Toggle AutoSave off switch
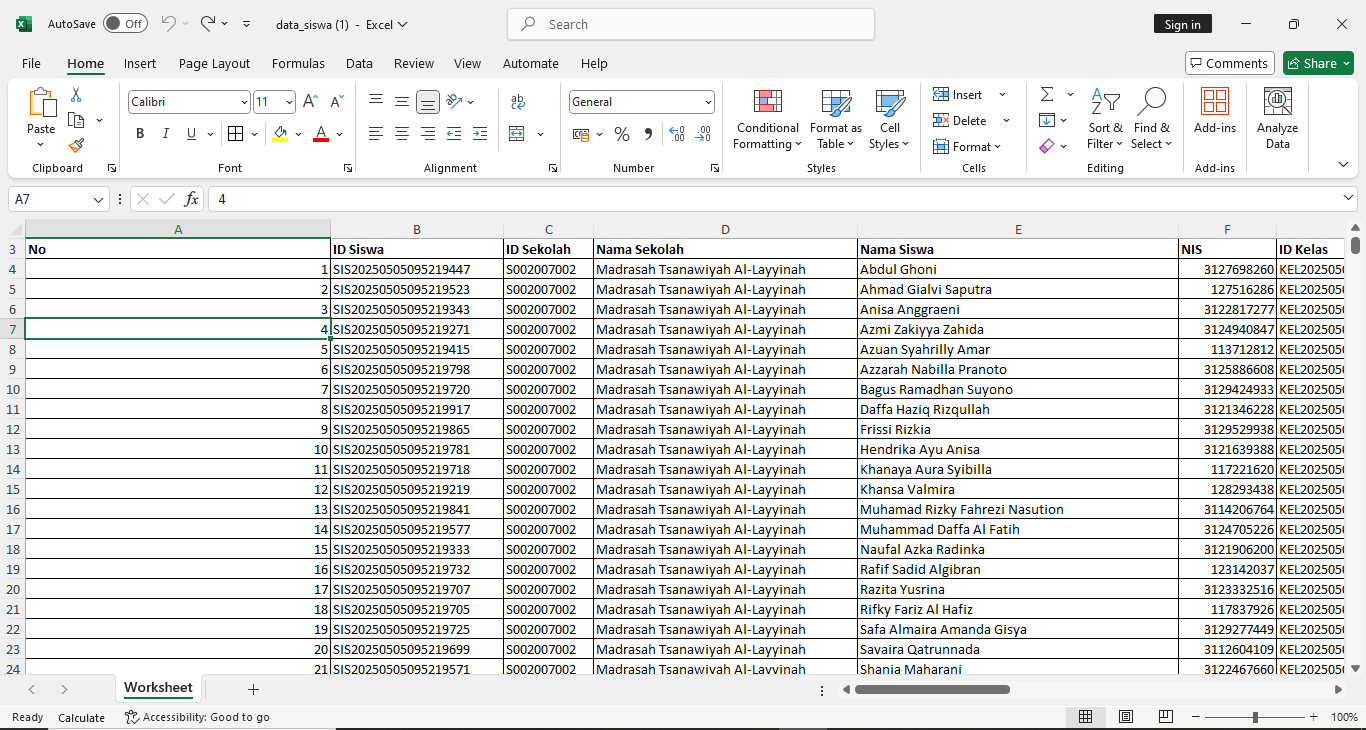Viewport: 1366px width, 730px height. [x=125, y=23]
